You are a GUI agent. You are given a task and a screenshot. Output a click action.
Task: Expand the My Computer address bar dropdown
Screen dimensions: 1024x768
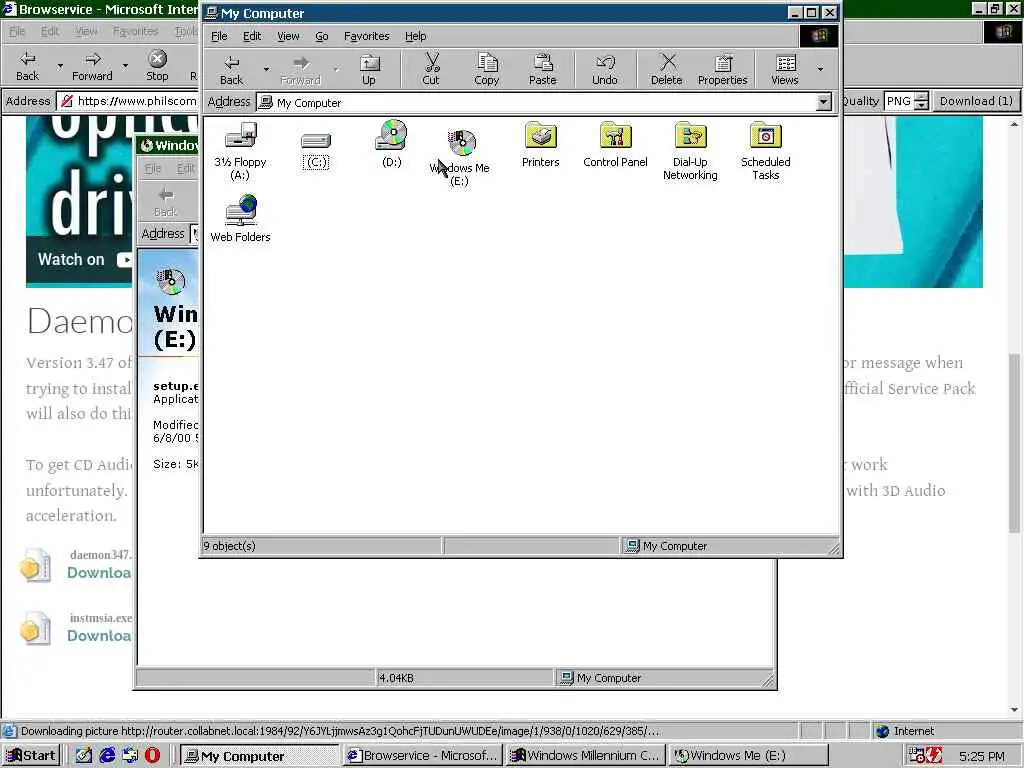pyautogui.click(x=824, y=102)
